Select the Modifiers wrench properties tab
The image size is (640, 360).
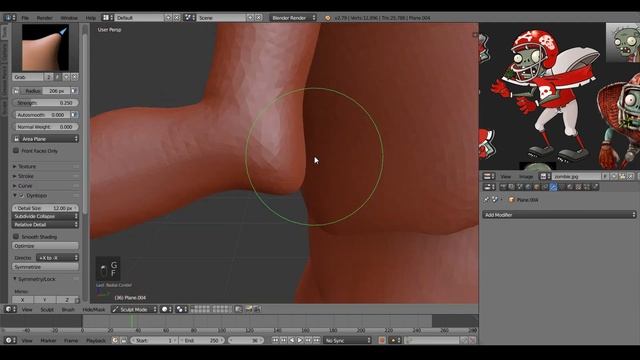point(553,187)
